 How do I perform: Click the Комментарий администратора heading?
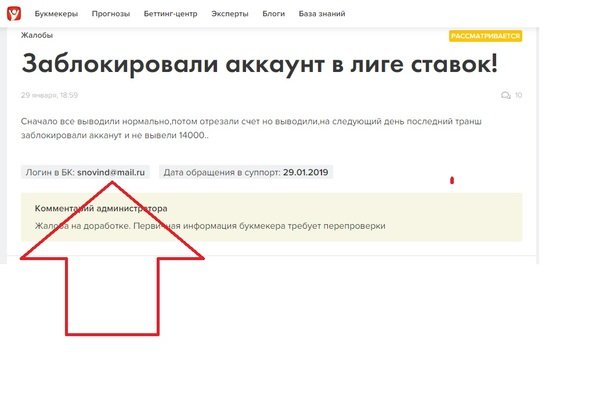click(101, 209)
